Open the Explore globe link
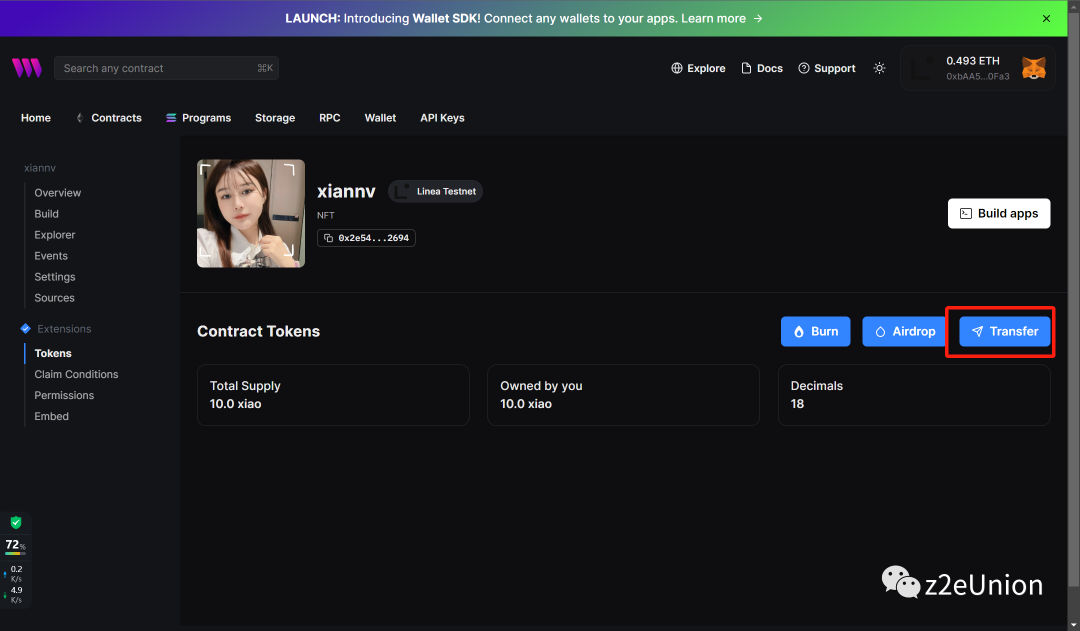Image resolution: width=1080 pixels, height=631 pixels. point(698,68)
